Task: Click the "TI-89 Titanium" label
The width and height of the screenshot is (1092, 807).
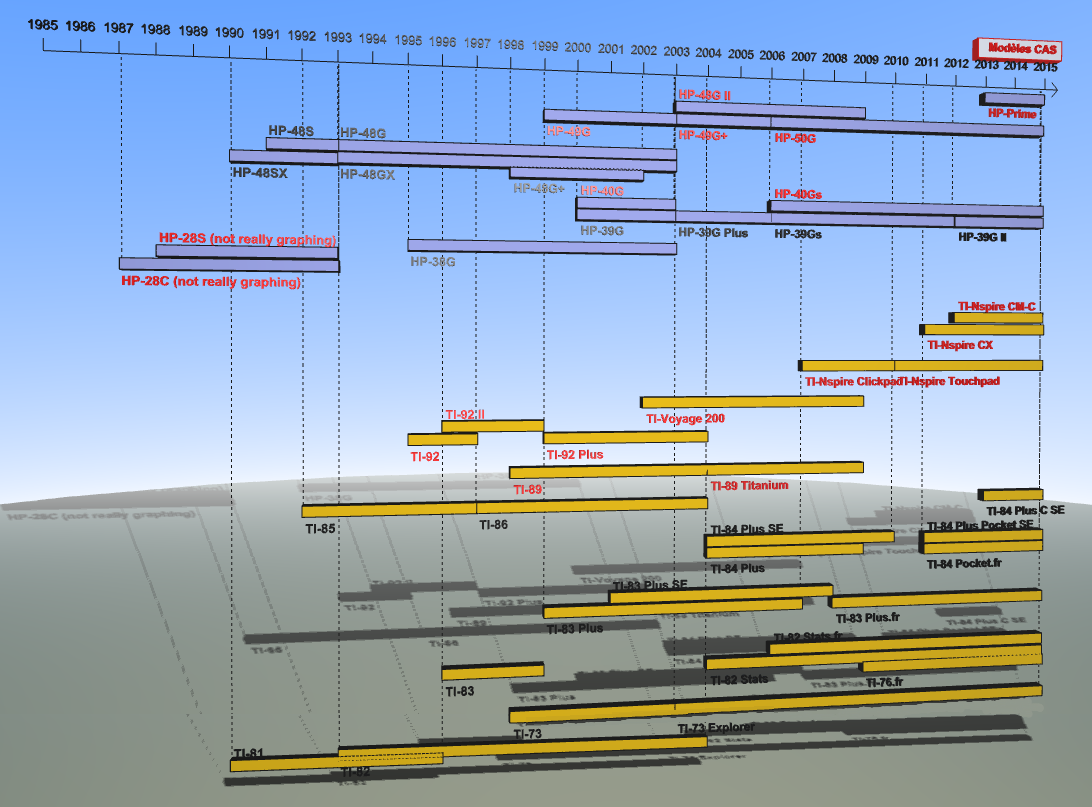Action: (x=749, y=485)
